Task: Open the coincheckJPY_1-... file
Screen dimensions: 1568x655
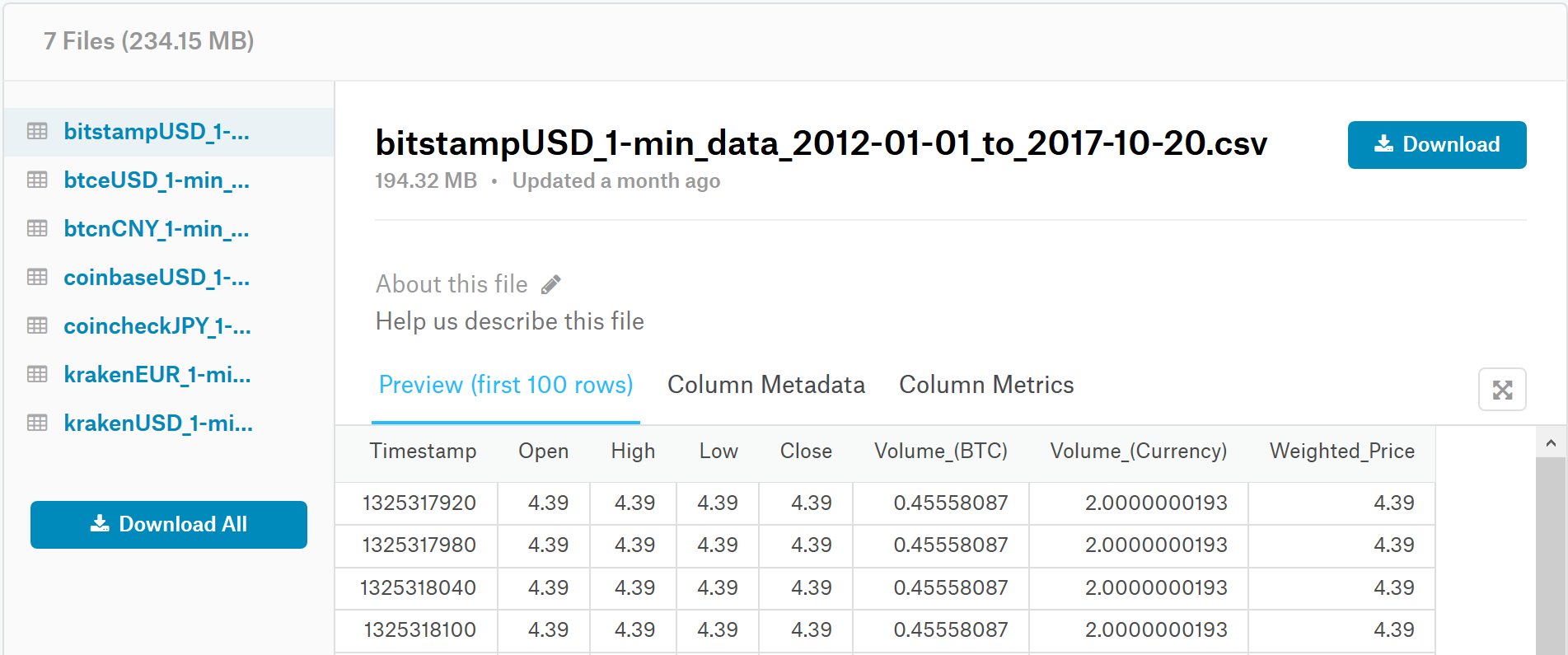Action: pyautogui.click(x=157, y=326)
